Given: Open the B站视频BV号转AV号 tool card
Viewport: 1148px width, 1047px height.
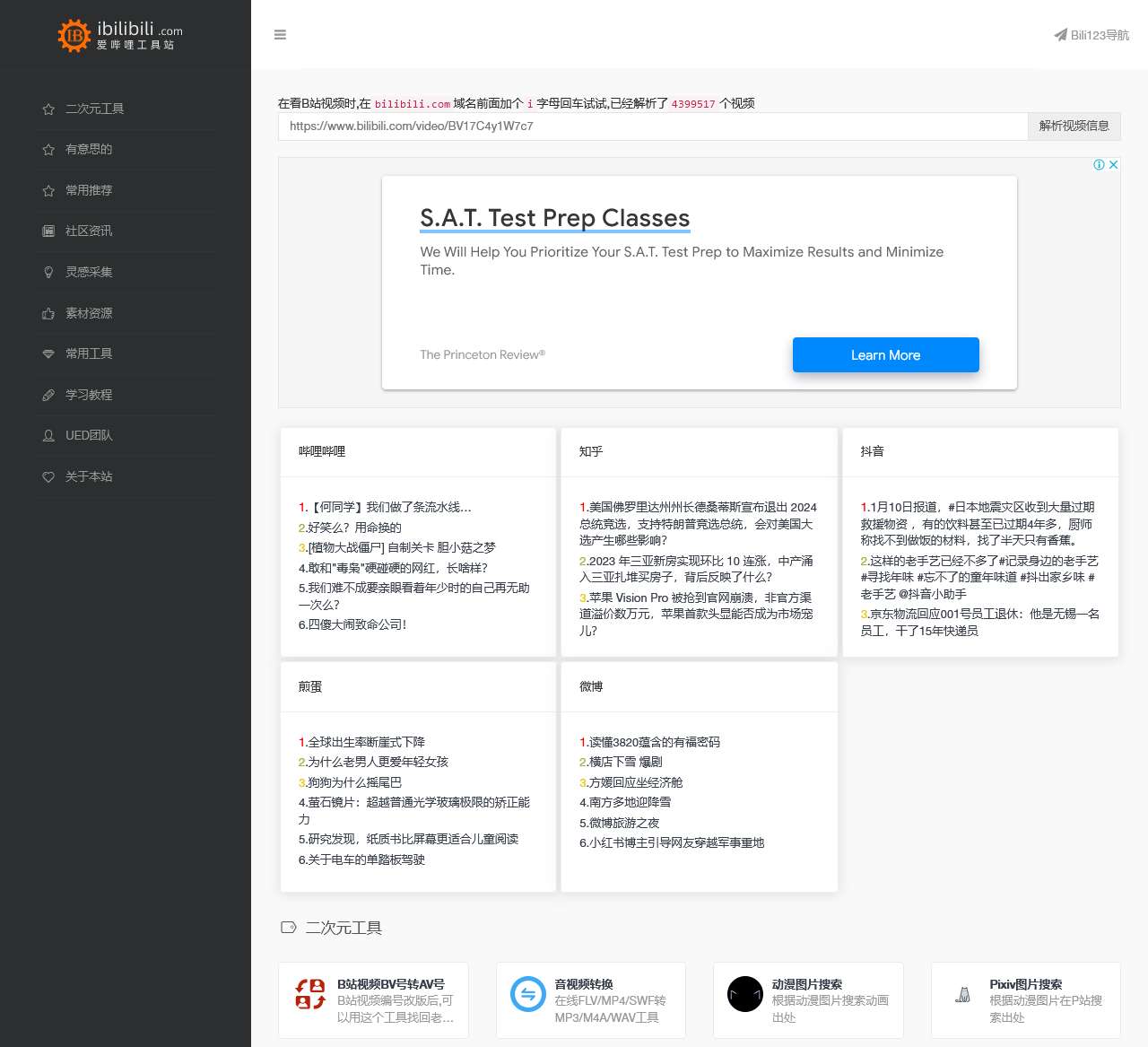Looking at the screenshot, I should pyautogui.click(x=374, y=999).
